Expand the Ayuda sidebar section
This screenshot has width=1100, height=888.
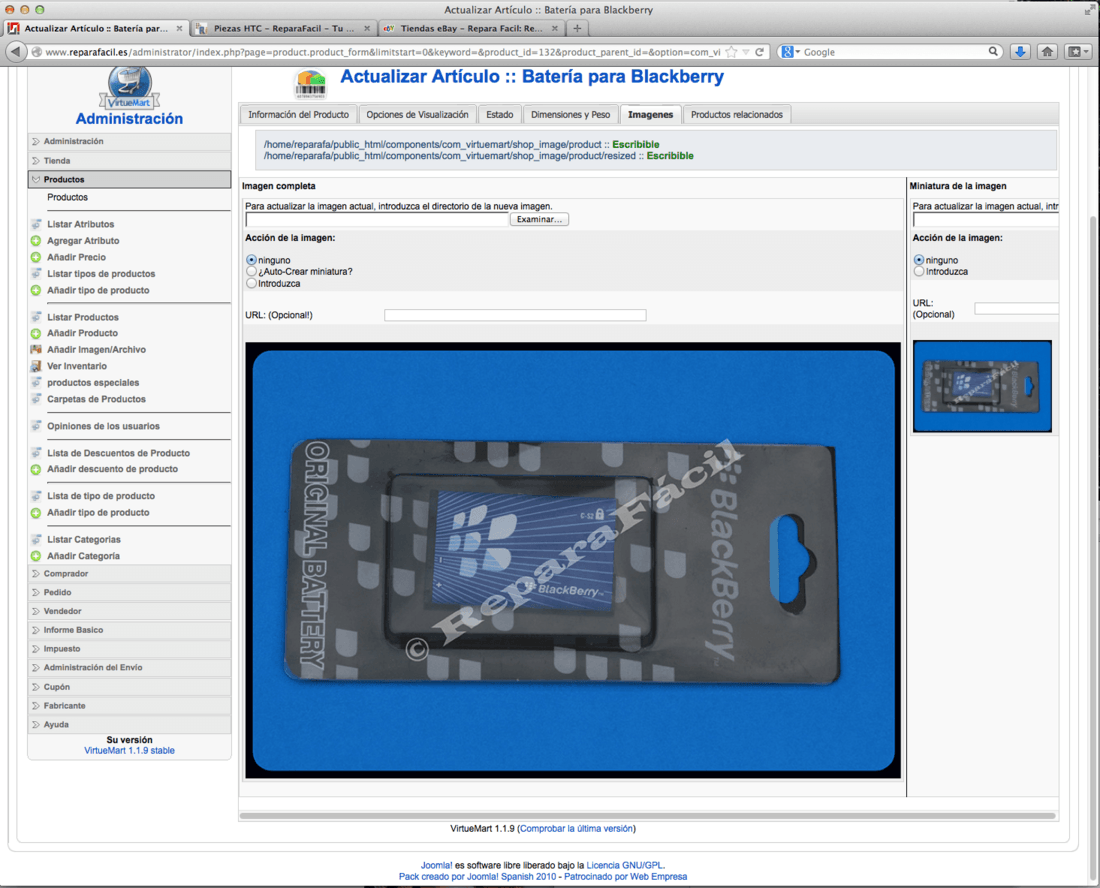click(x=130, y=725)
